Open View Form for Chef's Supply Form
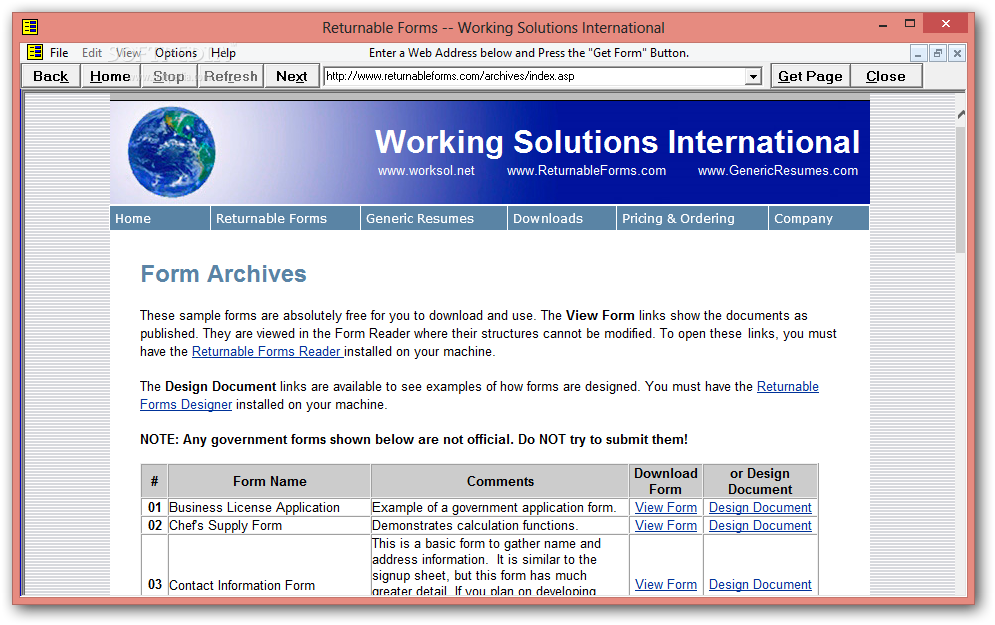Screen dimensions: 995x625 click(666, 525)
